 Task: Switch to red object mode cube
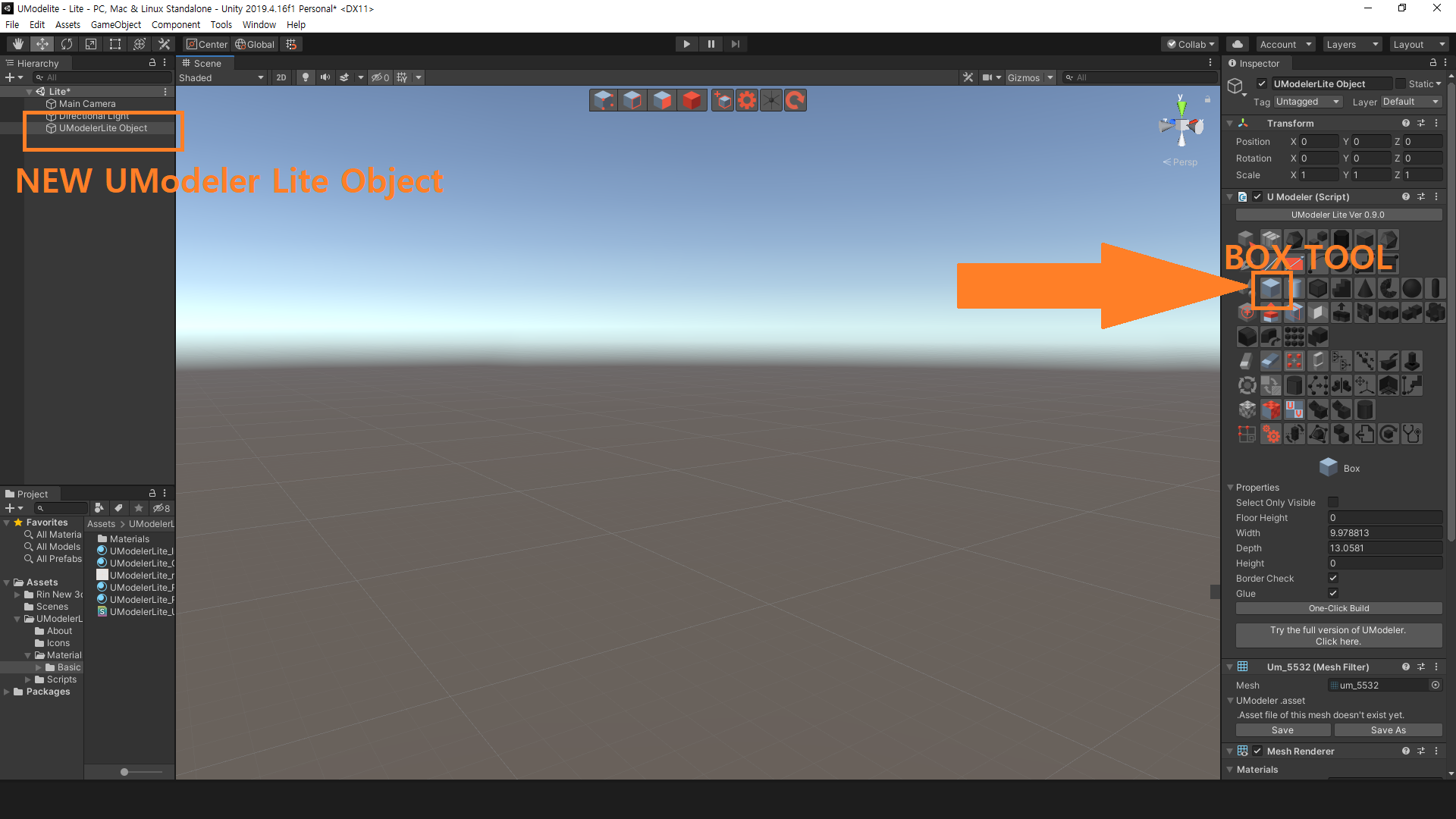(x=692, y=100)
